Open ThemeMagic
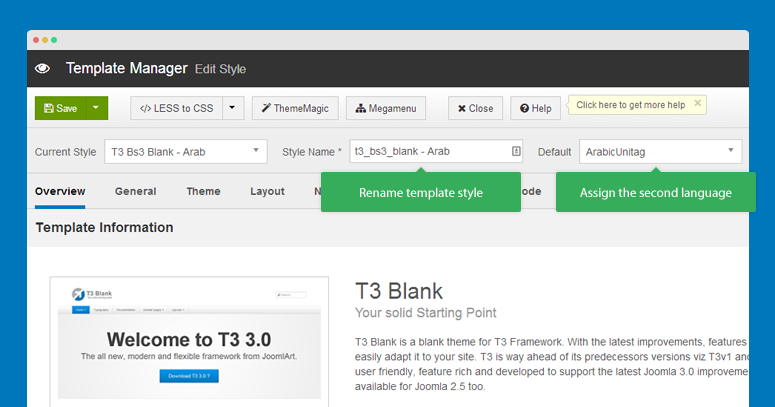The width and height of the screenshot is (775, 407). [x=295, y=108]
